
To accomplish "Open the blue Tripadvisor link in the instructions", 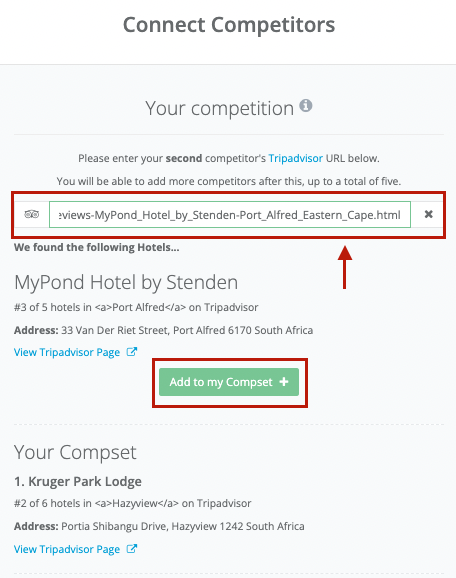I will point(296,159).
